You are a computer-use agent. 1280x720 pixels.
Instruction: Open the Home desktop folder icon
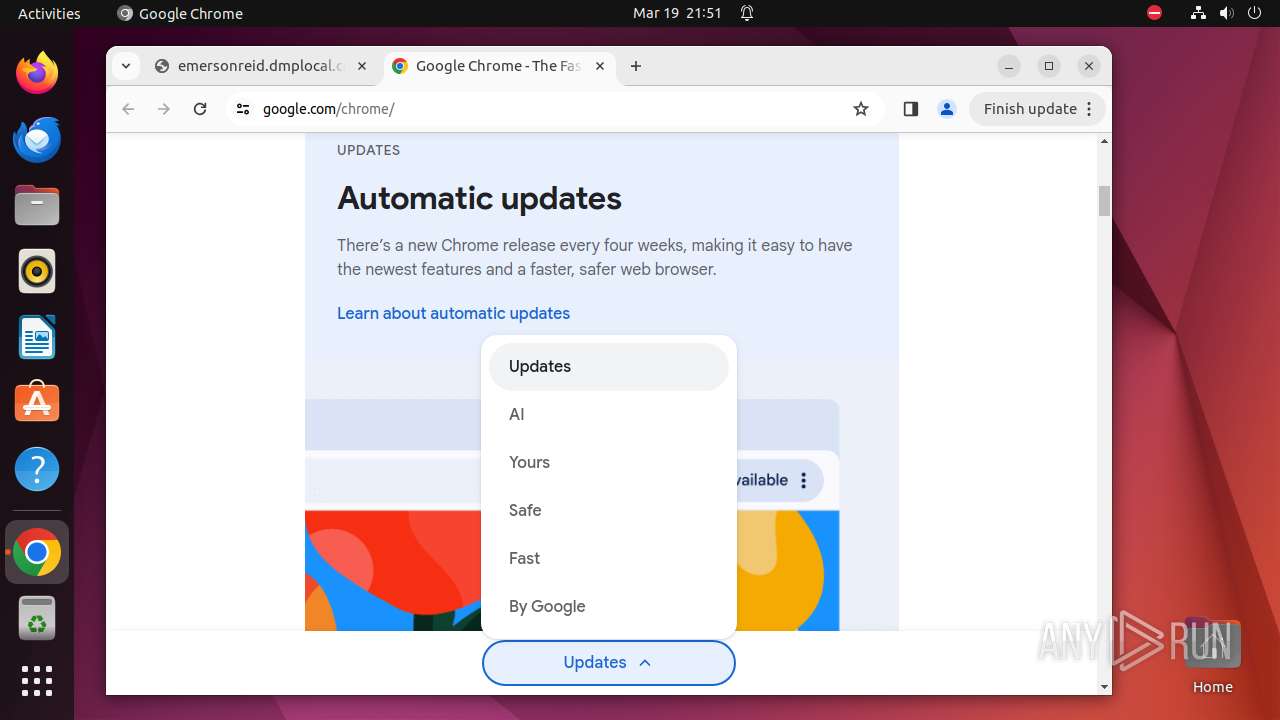point(1212,656)
